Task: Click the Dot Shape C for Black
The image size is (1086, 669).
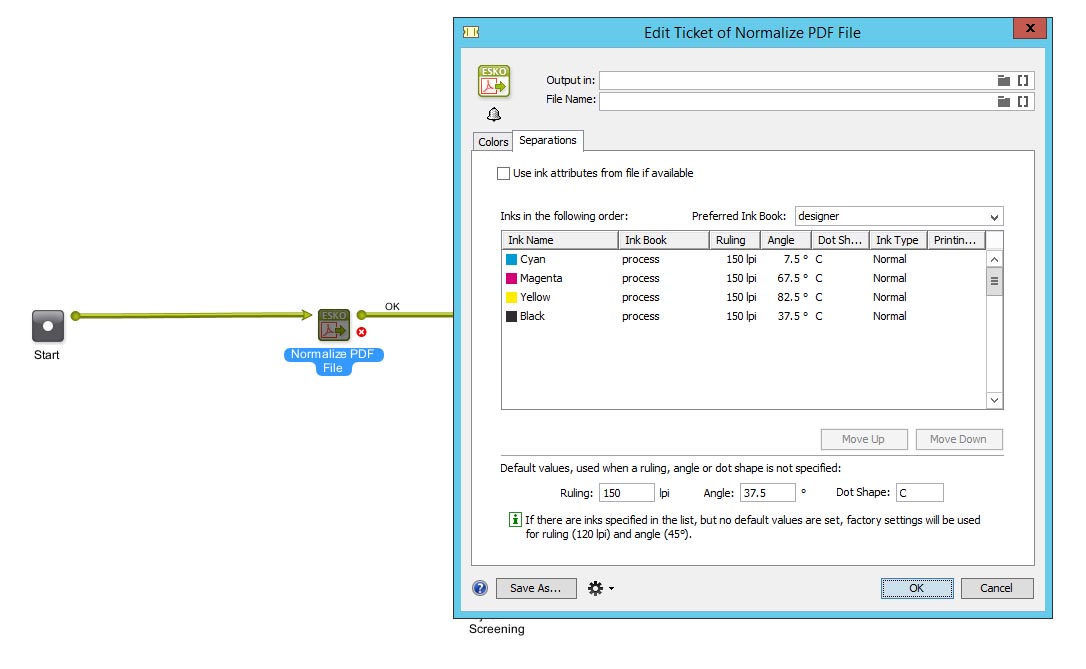Action: pos(819,316)
